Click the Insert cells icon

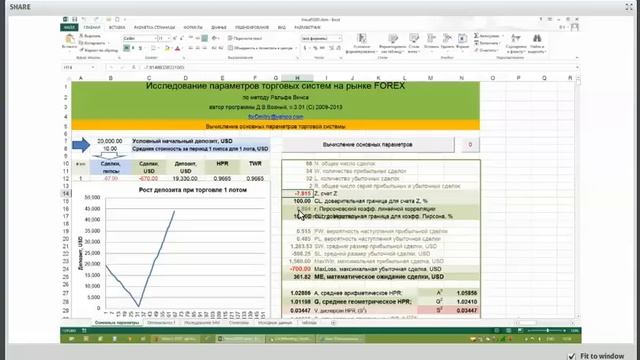point(431,39)
